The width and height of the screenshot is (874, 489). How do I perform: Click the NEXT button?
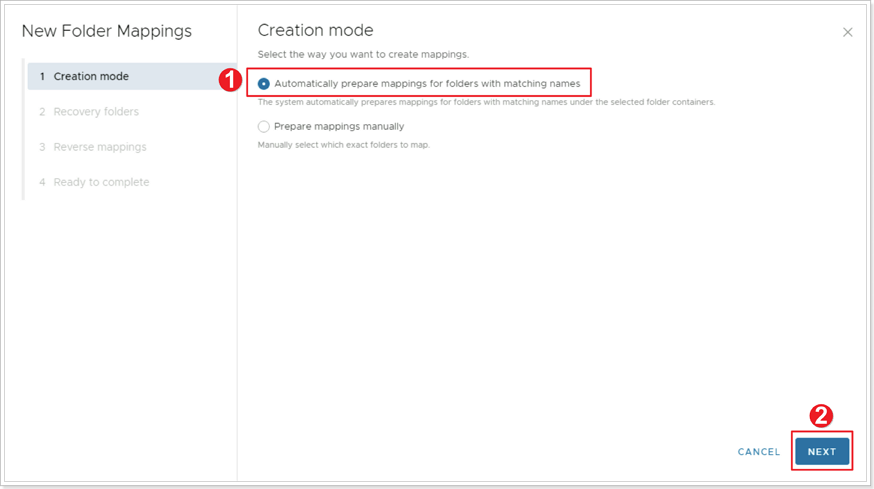[x=822, y=451]
